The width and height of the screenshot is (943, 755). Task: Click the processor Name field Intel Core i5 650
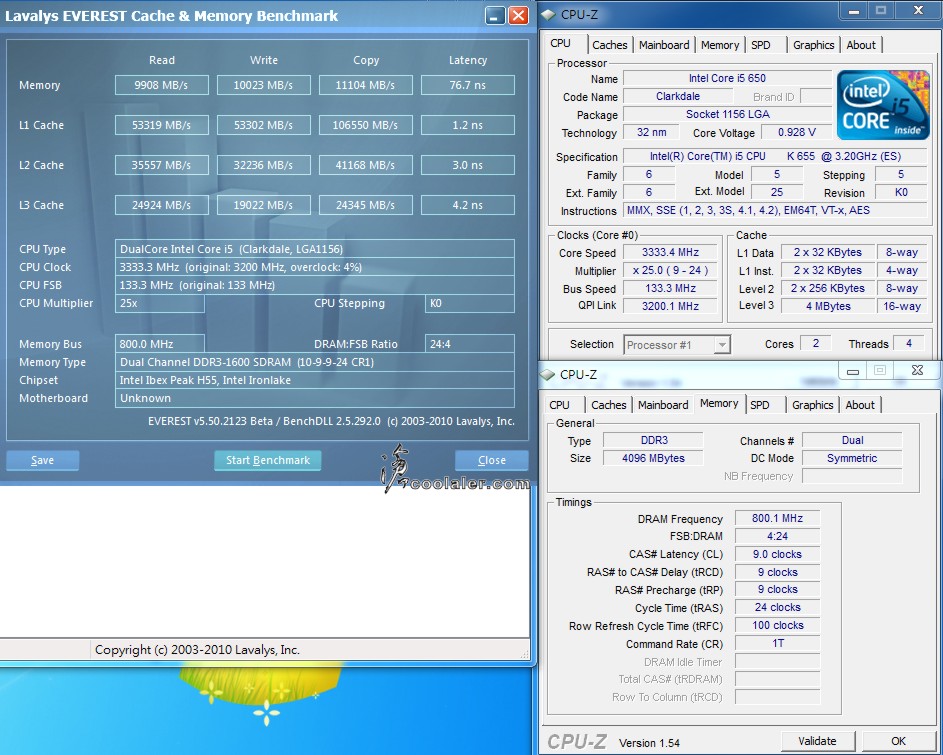click(727, 78)
